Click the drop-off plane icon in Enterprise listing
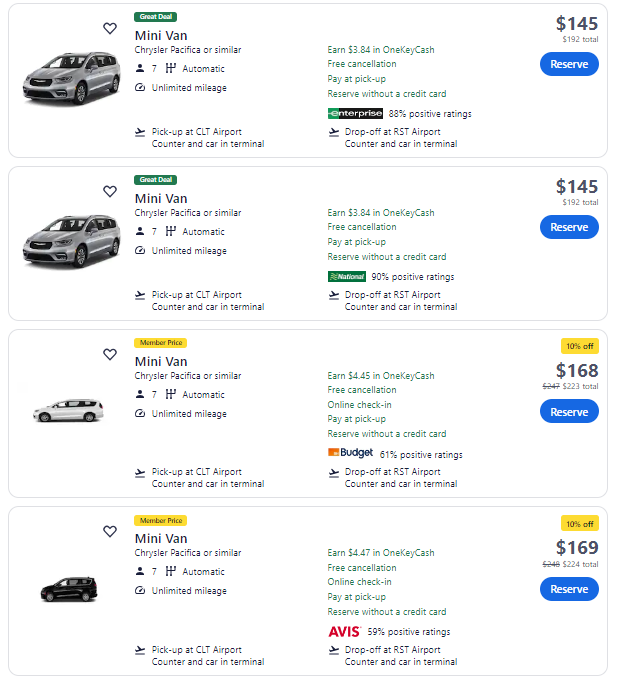 [334, 132]
